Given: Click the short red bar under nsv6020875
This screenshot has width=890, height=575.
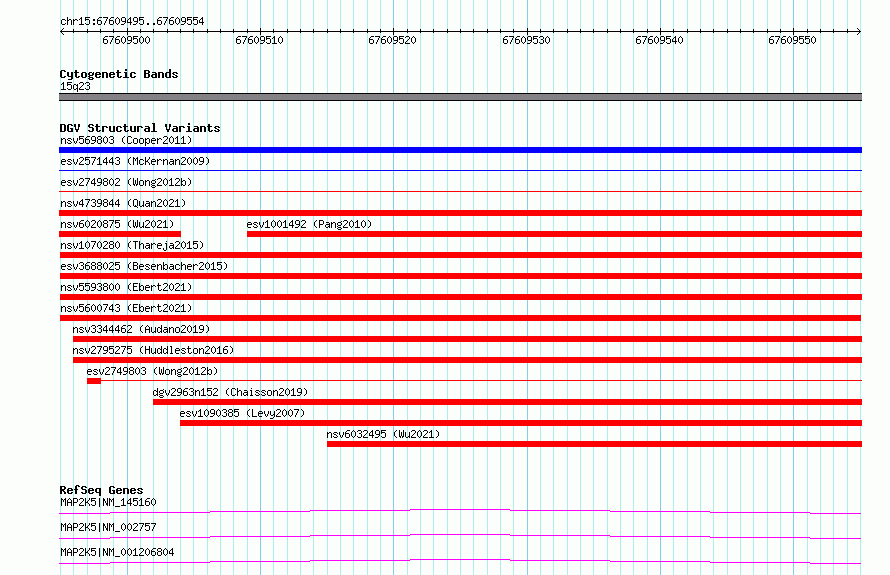Looking at the screenshot, I should point(120,234).
